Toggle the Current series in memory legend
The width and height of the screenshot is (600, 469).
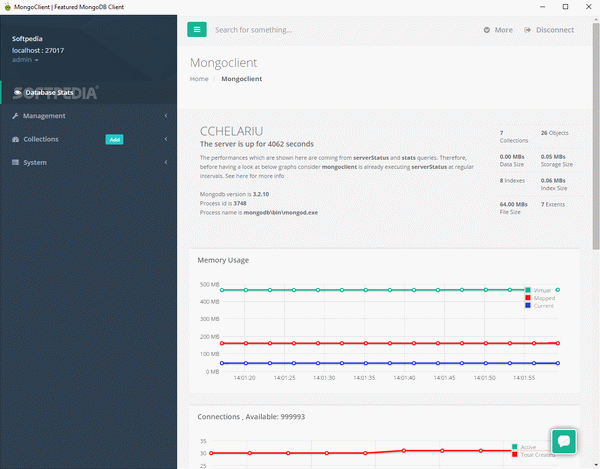click(540, 305)
